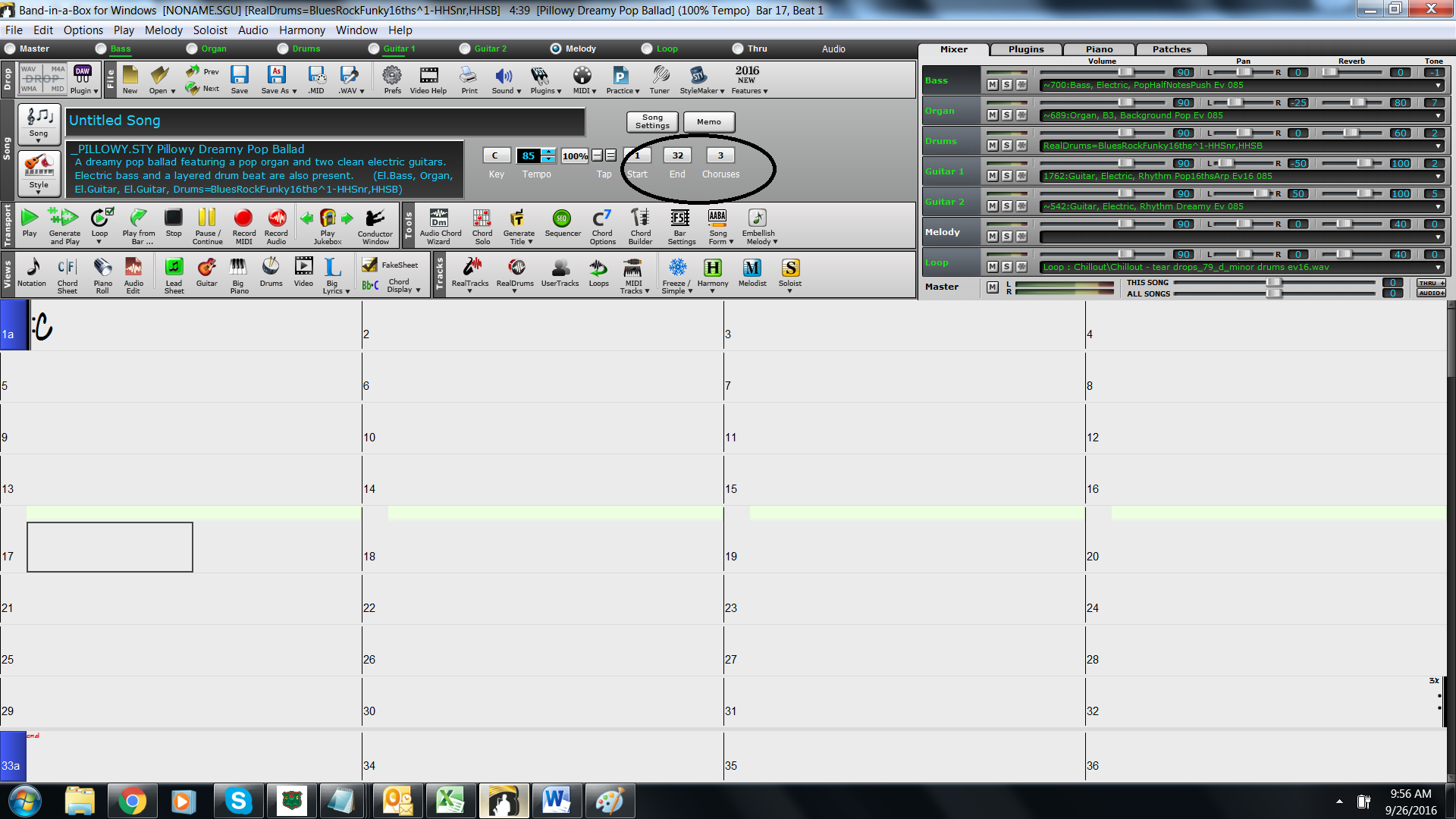Click Generate and Play icon
Viewport: 1456px width, 819px height.
click(x=64, y=226)
